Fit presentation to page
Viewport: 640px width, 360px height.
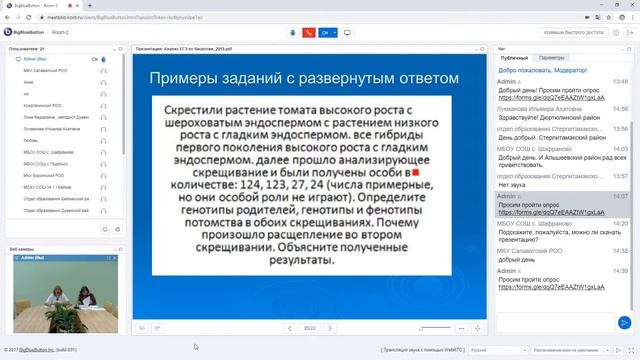tap(477, 328)
